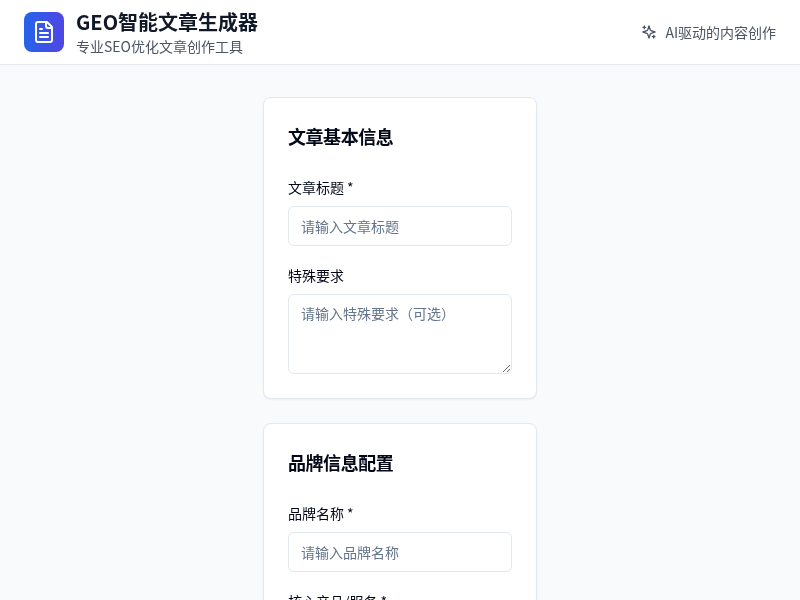Click the 品牌信息配置 section heading
The image size is (800, 600).
340,464
